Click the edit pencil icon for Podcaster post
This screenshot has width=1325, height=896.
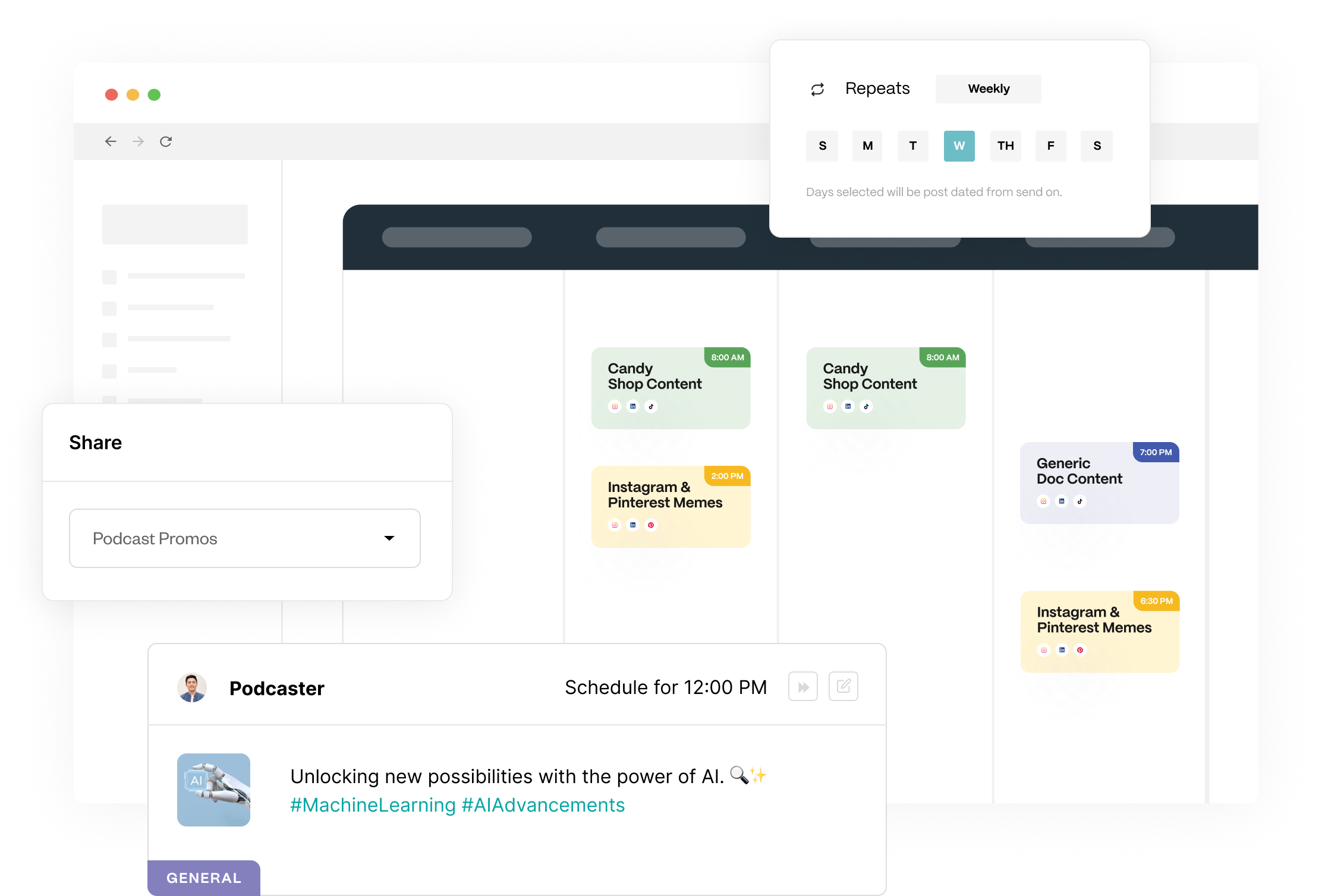[x=843, y=687]
